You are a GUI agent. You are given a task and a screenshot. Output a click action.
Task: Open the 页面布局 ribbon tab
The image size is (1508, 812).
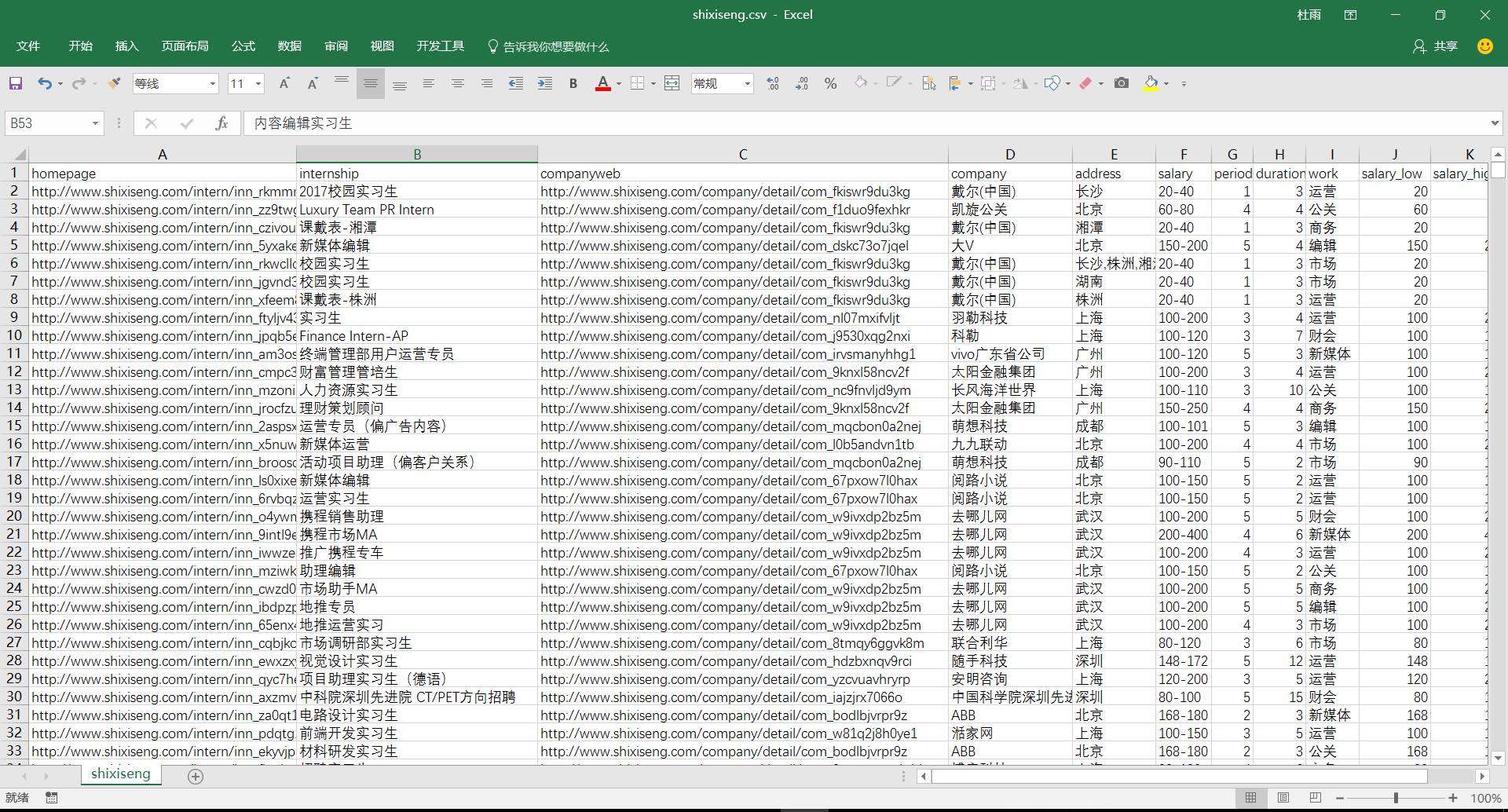click(185, 46)
